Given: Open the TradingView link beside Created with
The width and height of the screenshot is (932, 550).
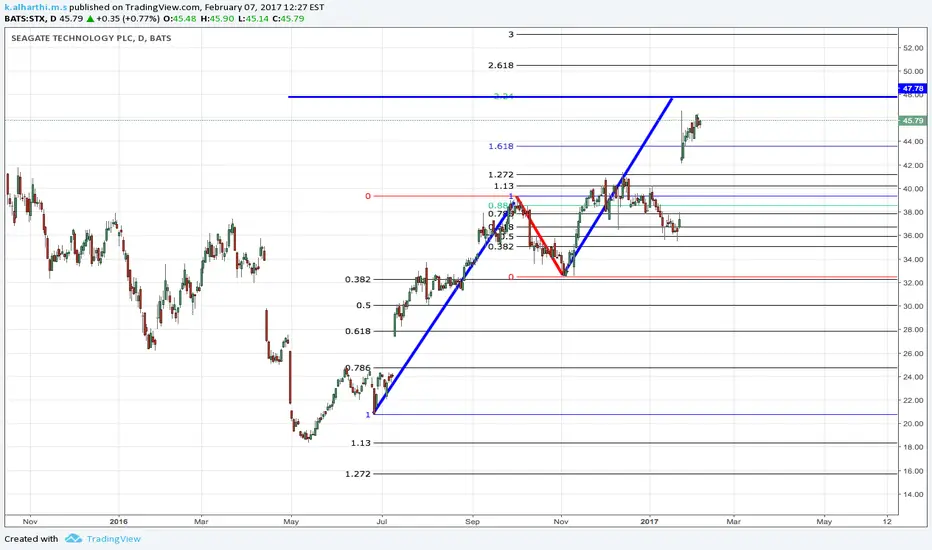Looking at the screenshot, I should 114,539.
